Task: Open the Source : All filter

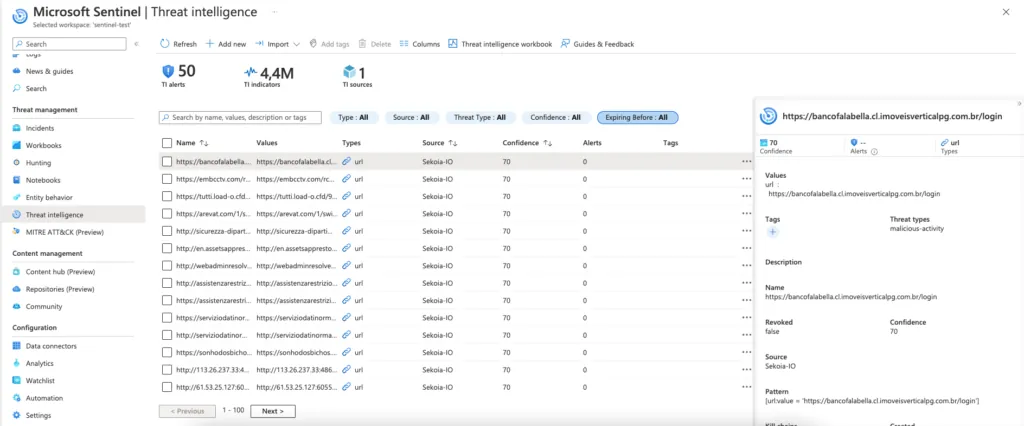Action: pyautogui.click(x=411, y=118)
